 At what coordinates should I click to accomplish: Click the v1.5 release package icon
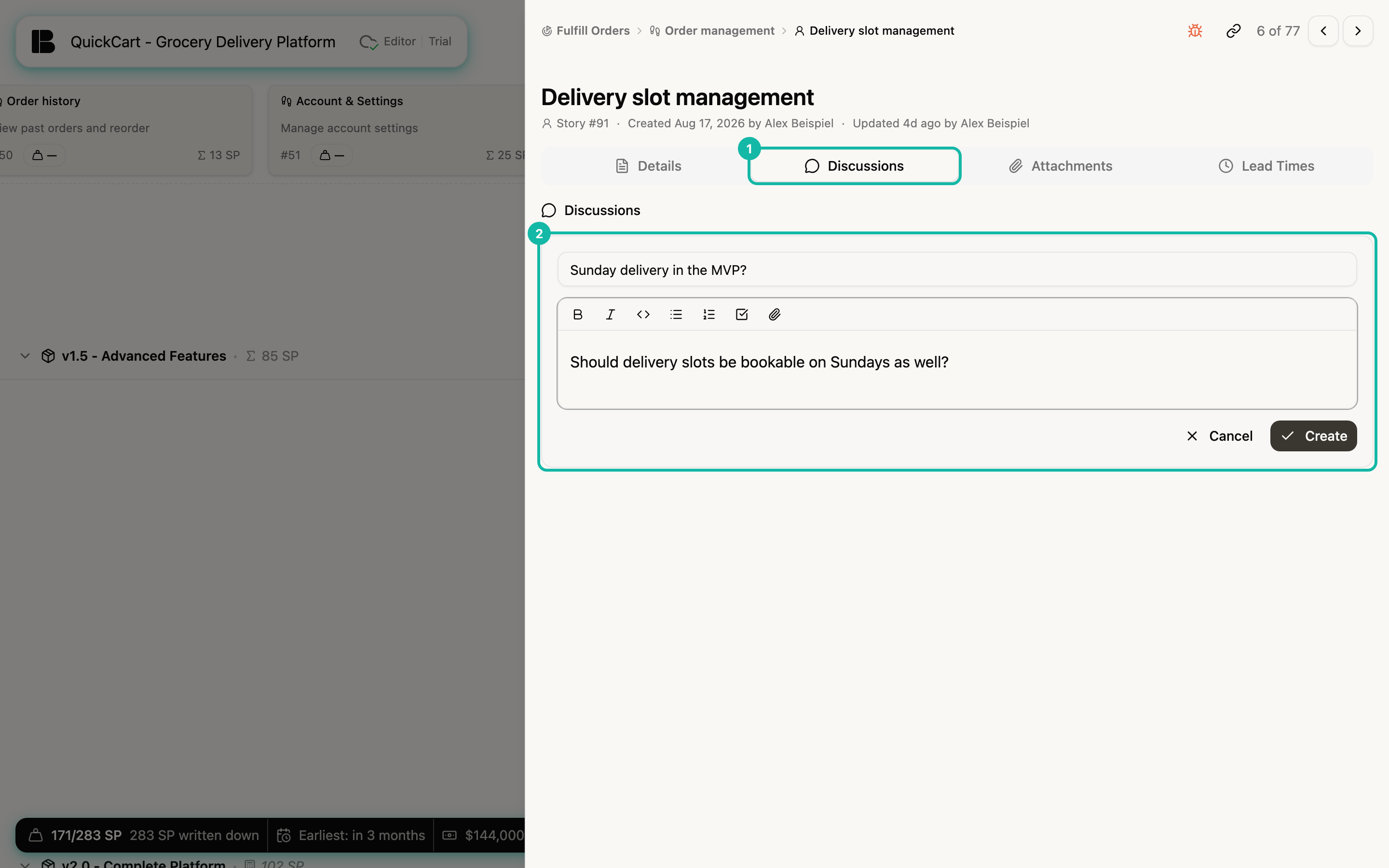pyautogui.click(x=48, y=356)
